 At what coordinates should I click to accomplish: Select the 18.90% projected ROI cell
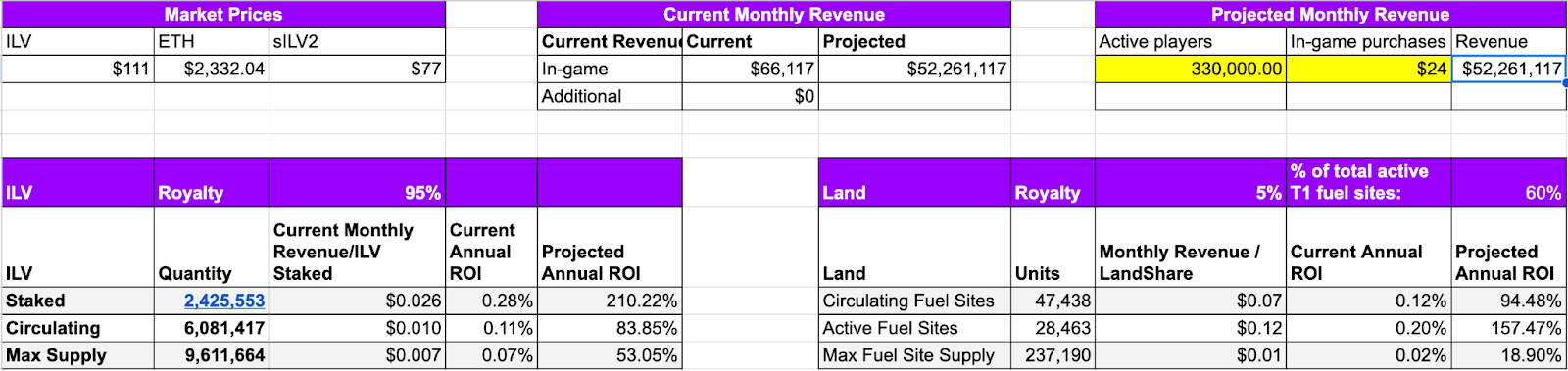[x=1508, y=355]
